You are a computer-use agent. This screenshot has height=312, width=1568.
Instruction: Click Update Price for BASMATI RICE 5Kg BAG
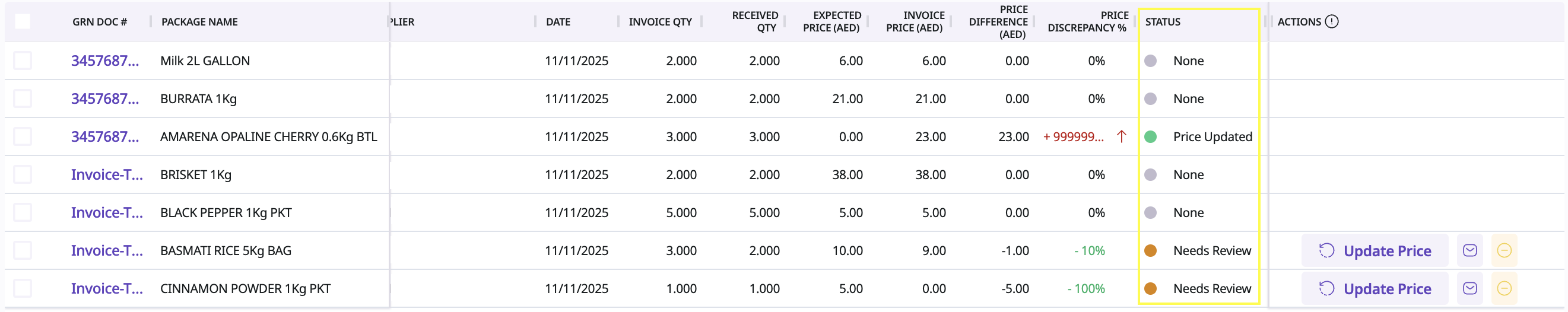(x=1375, y=250)
